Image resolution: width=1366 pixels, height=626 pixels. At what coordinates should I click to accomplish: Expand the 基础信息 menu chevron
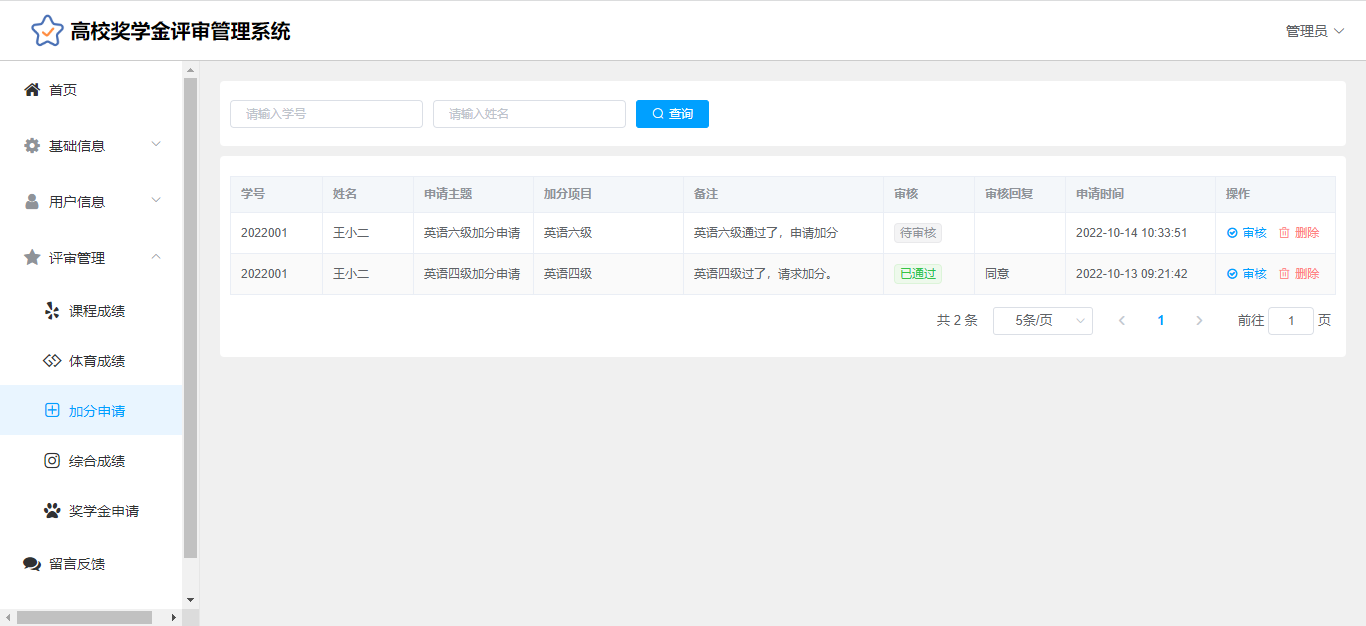coord(156,145)
